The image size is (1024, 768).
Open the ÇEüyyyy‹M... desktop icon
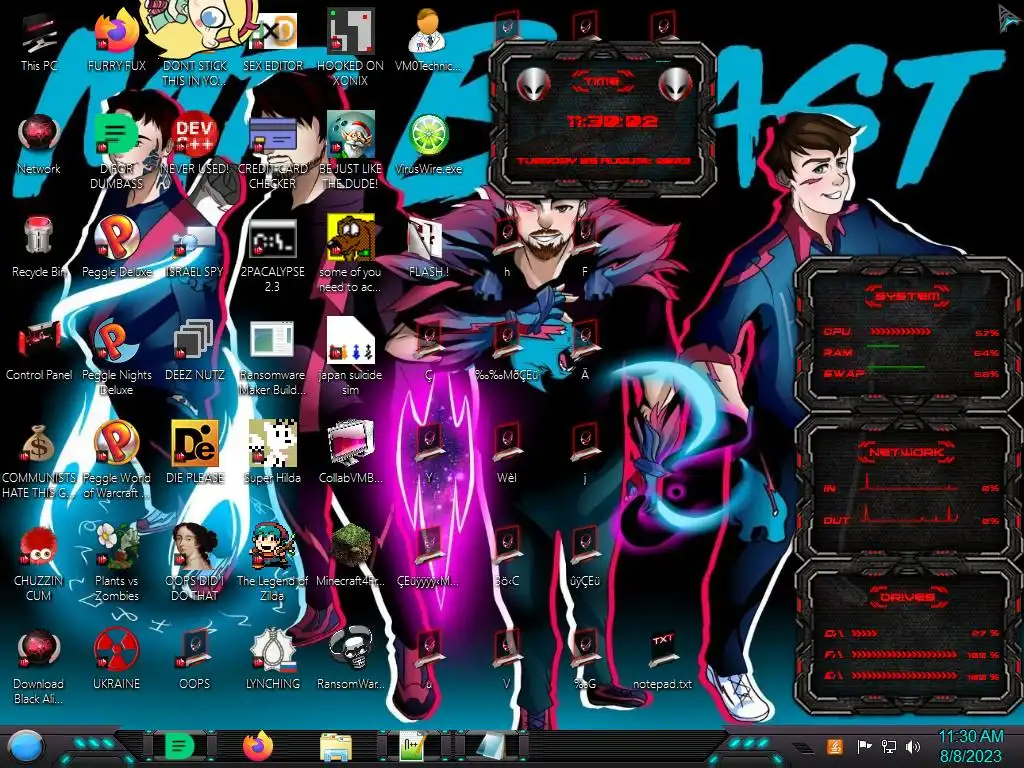[428, 556]
